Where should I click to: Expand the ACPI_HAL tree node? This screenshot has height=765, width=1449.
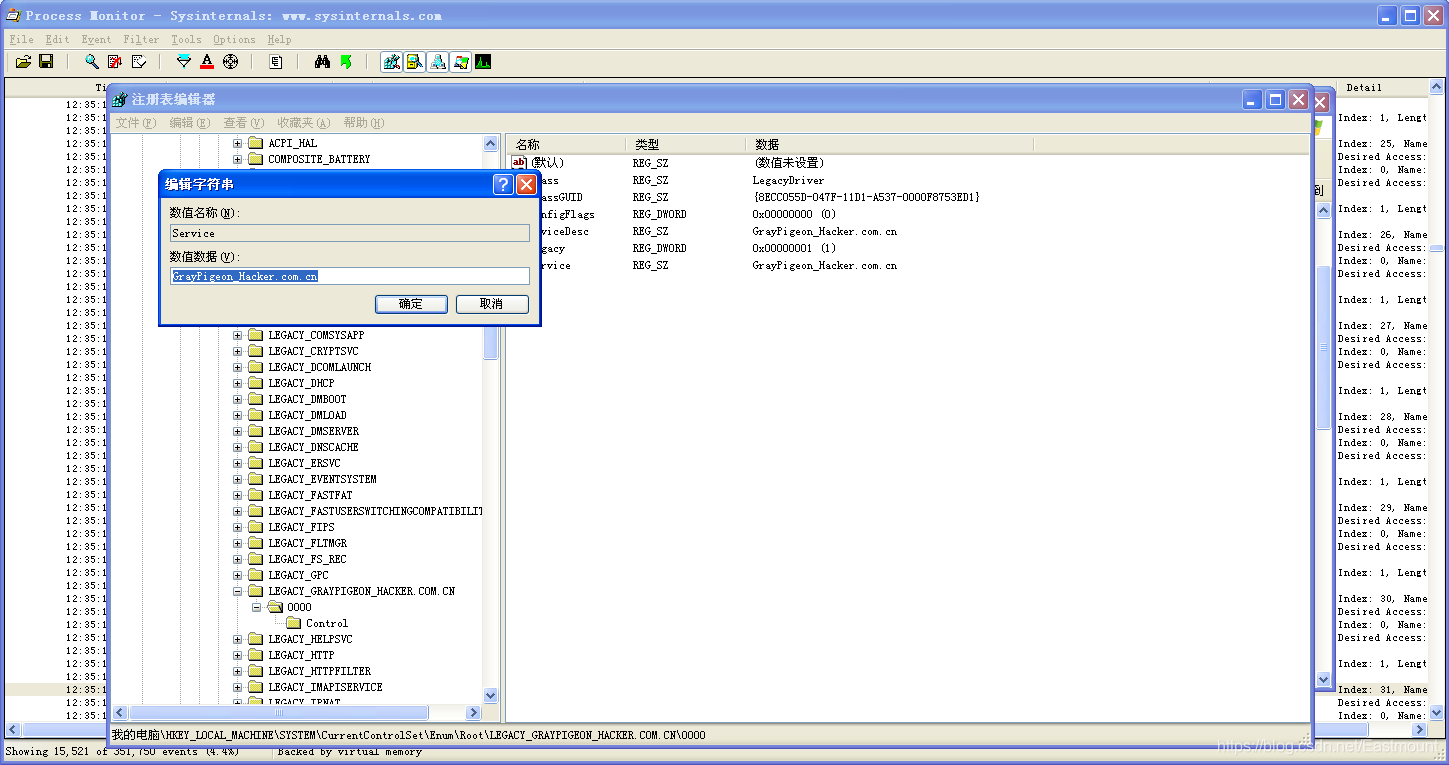238,143
